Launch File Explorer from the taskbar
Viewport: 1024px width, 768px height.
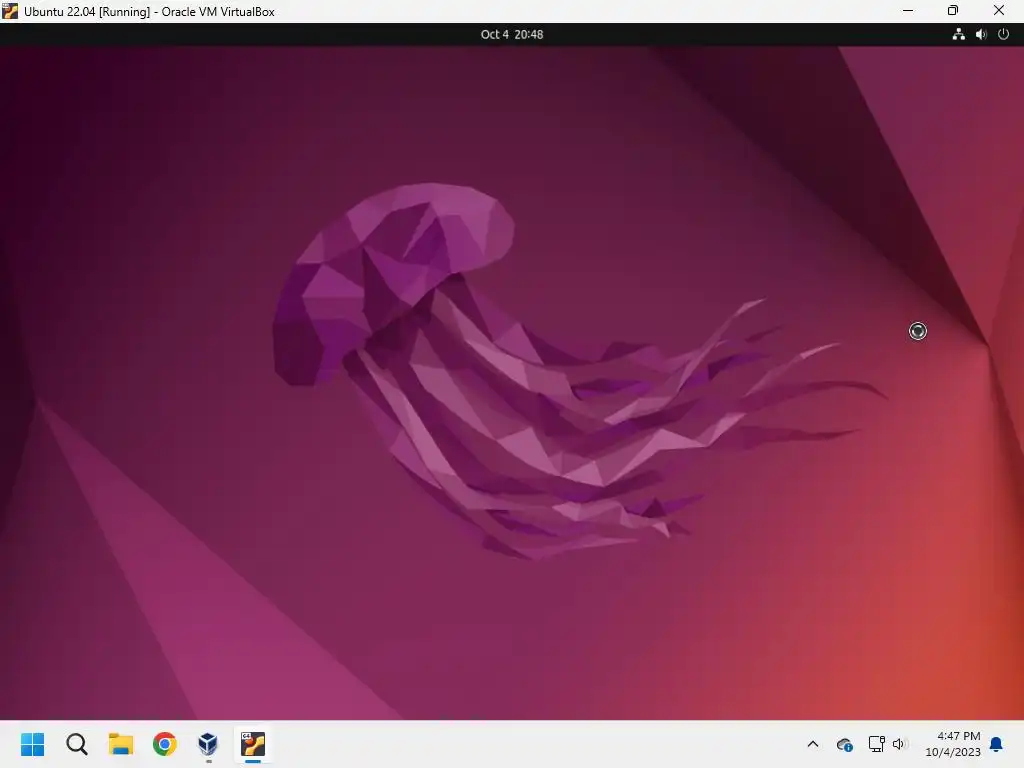pyautogui.click(x=121, y=744)
